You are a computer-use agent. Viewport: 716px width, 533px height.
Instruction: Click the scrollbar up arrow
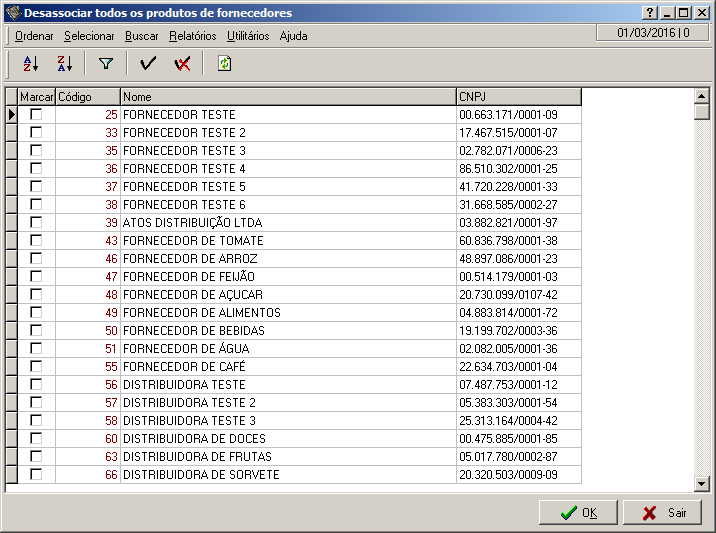point(702,96)
